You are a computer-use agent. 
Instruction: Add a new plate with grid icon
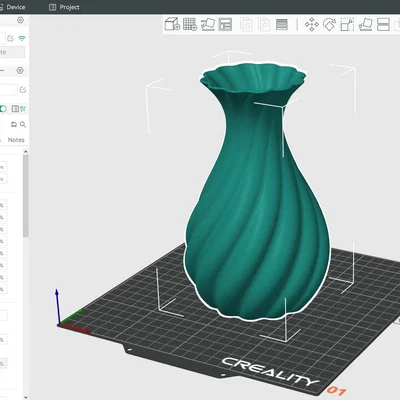pyautogui.click(x=190, y=24)
